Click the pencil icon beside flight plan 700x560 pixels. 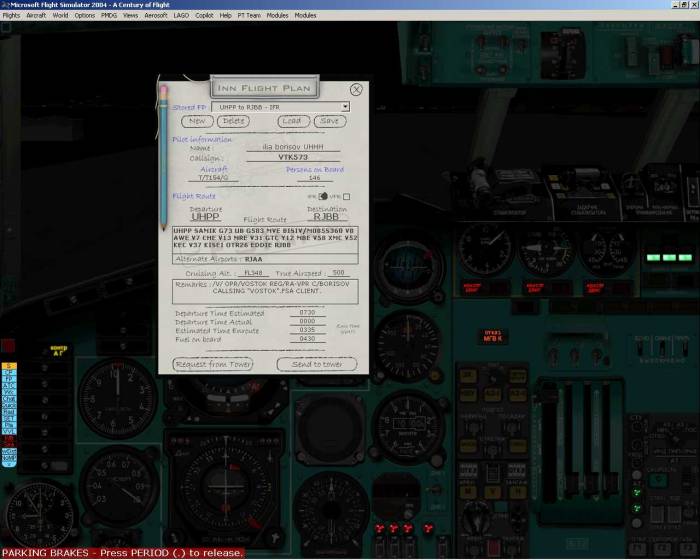coord(164,150)
